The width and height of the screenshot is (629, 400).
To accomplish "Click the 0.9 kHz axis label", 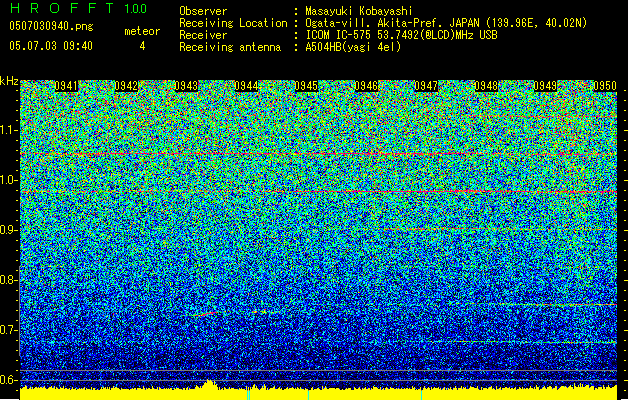I will (9, 230).
